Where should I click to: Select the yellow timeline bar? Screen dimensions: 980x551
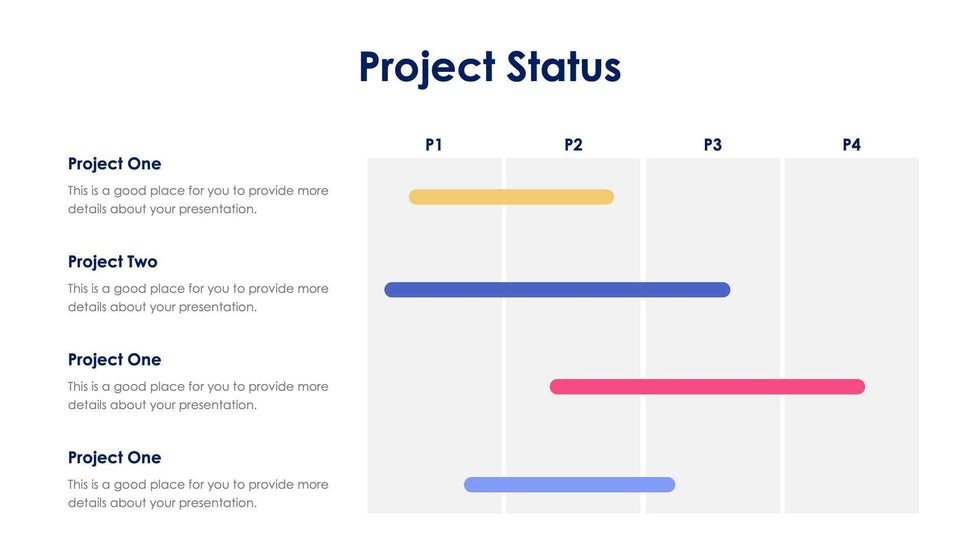click(511, 197)
